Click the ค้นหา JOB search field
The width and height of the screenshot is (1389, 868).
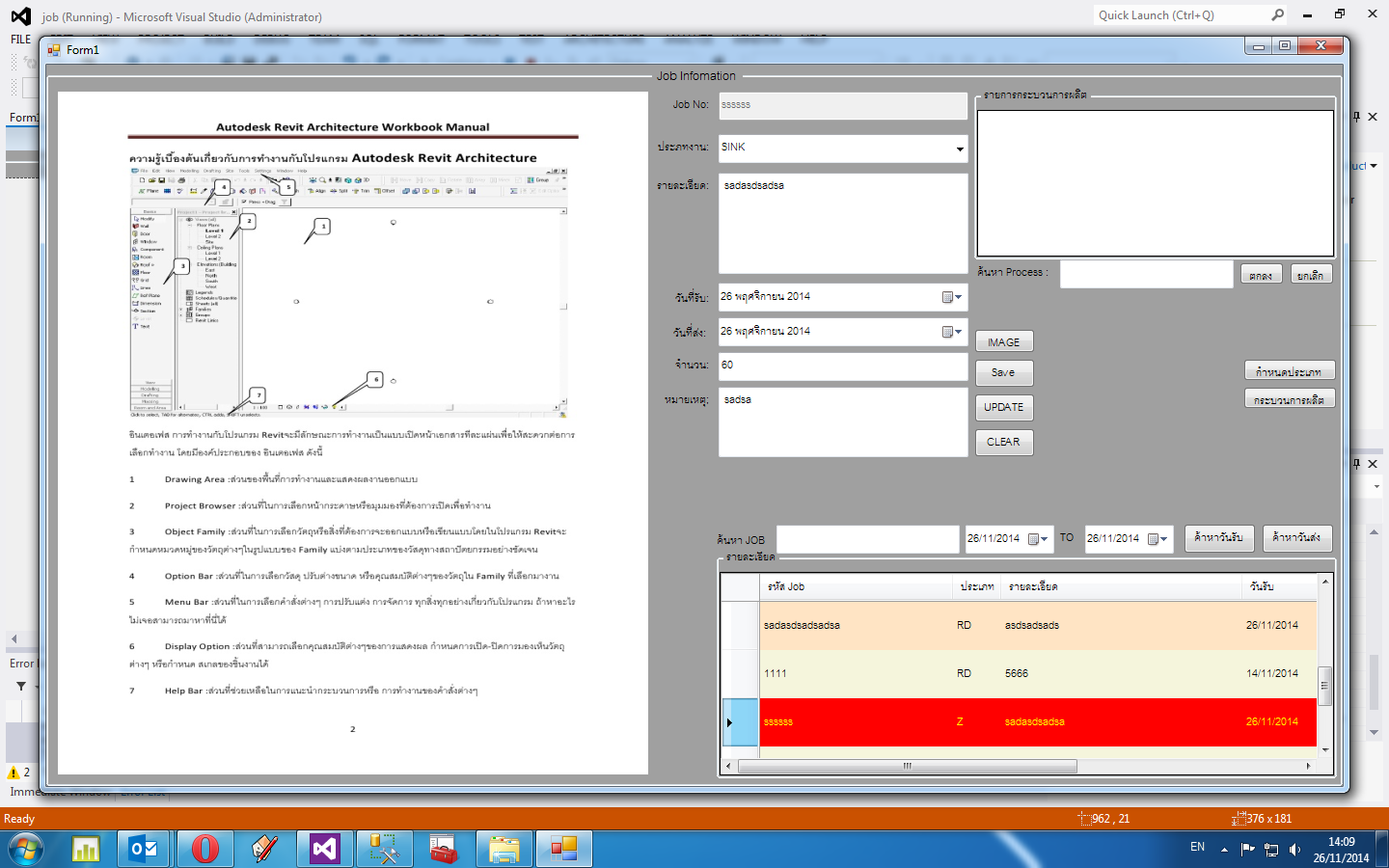tap(868, 539)
